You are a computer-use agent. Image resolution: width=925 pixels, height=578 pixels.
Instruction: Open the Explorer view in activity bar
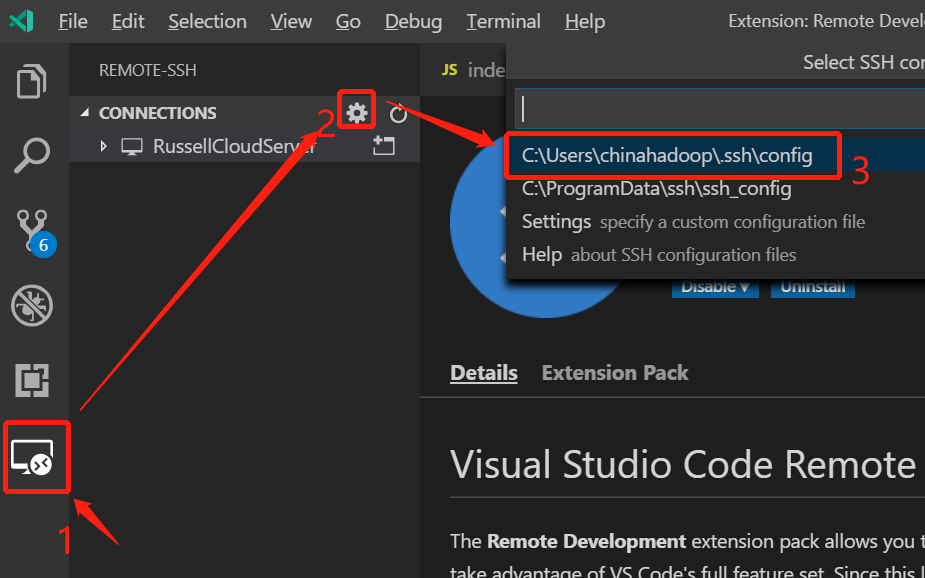pos(31,81)
